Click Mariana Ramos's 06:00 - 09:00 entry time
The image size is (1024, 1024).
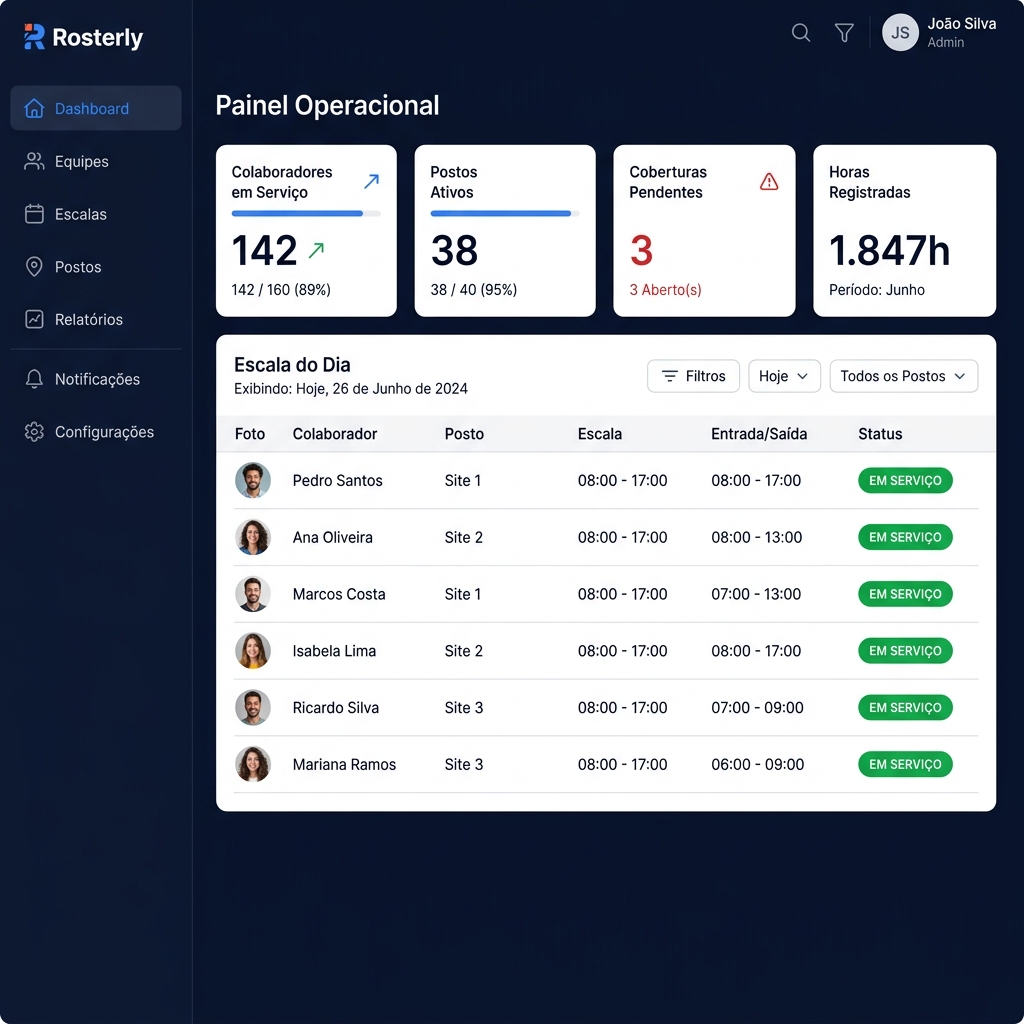(757, 764)
